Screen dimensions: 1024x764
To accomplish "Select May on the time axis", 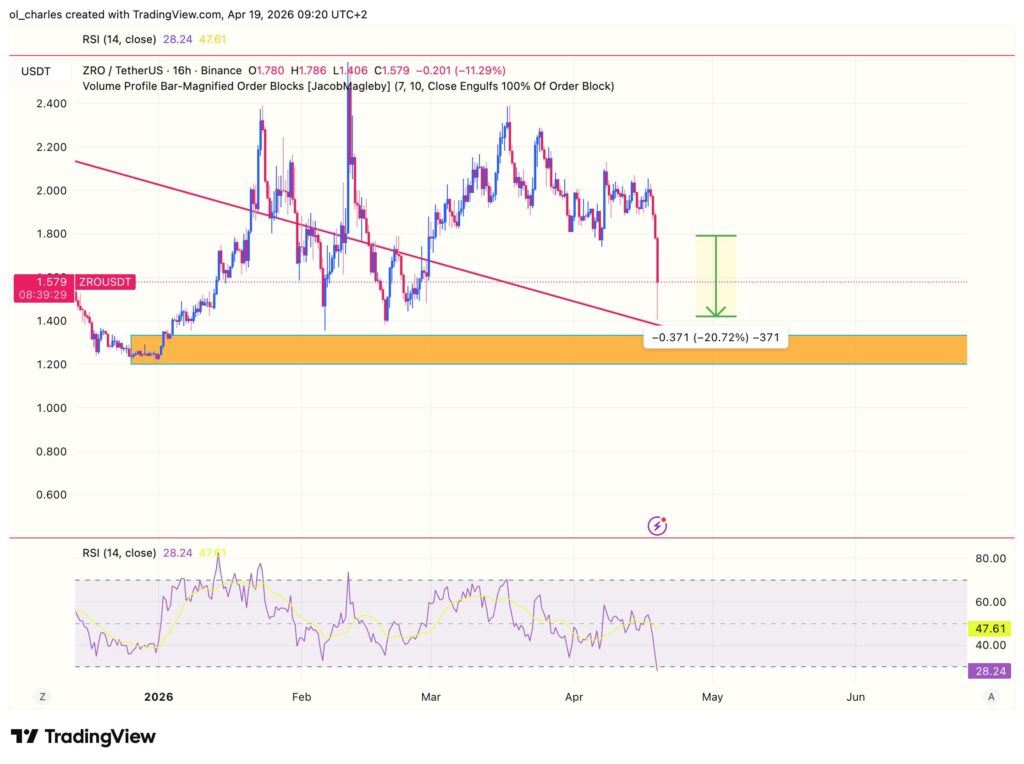I will tap(712, 696).
